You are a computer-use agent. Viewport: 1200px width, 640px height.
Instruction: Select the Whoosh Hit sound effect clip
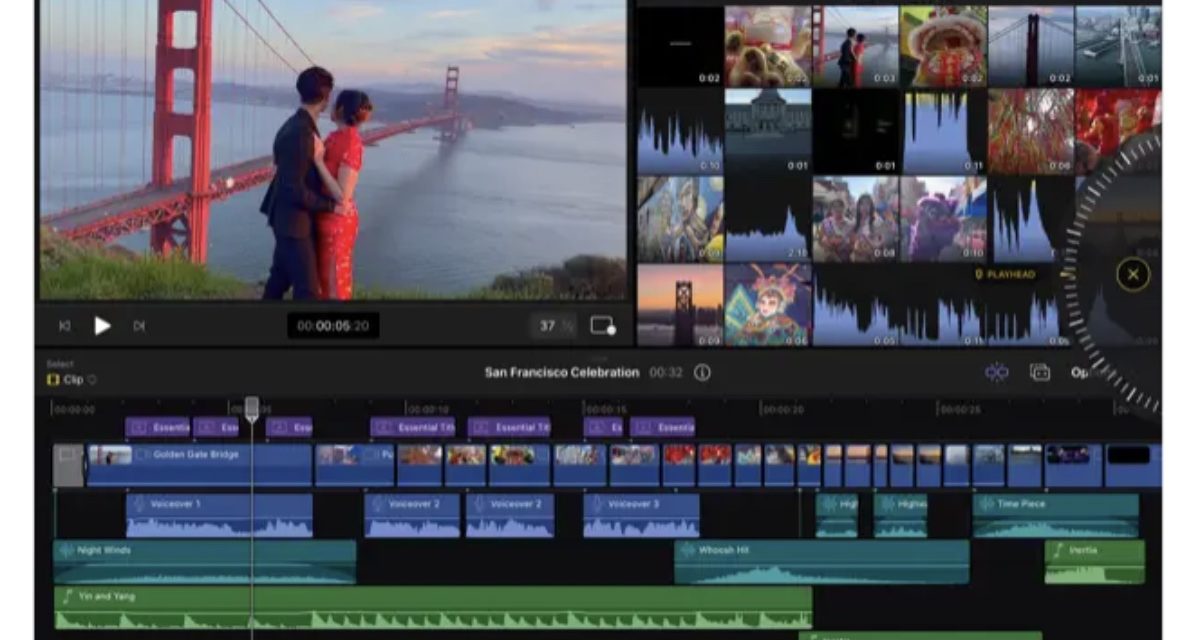pyautogui.click(x=821, y=562)
